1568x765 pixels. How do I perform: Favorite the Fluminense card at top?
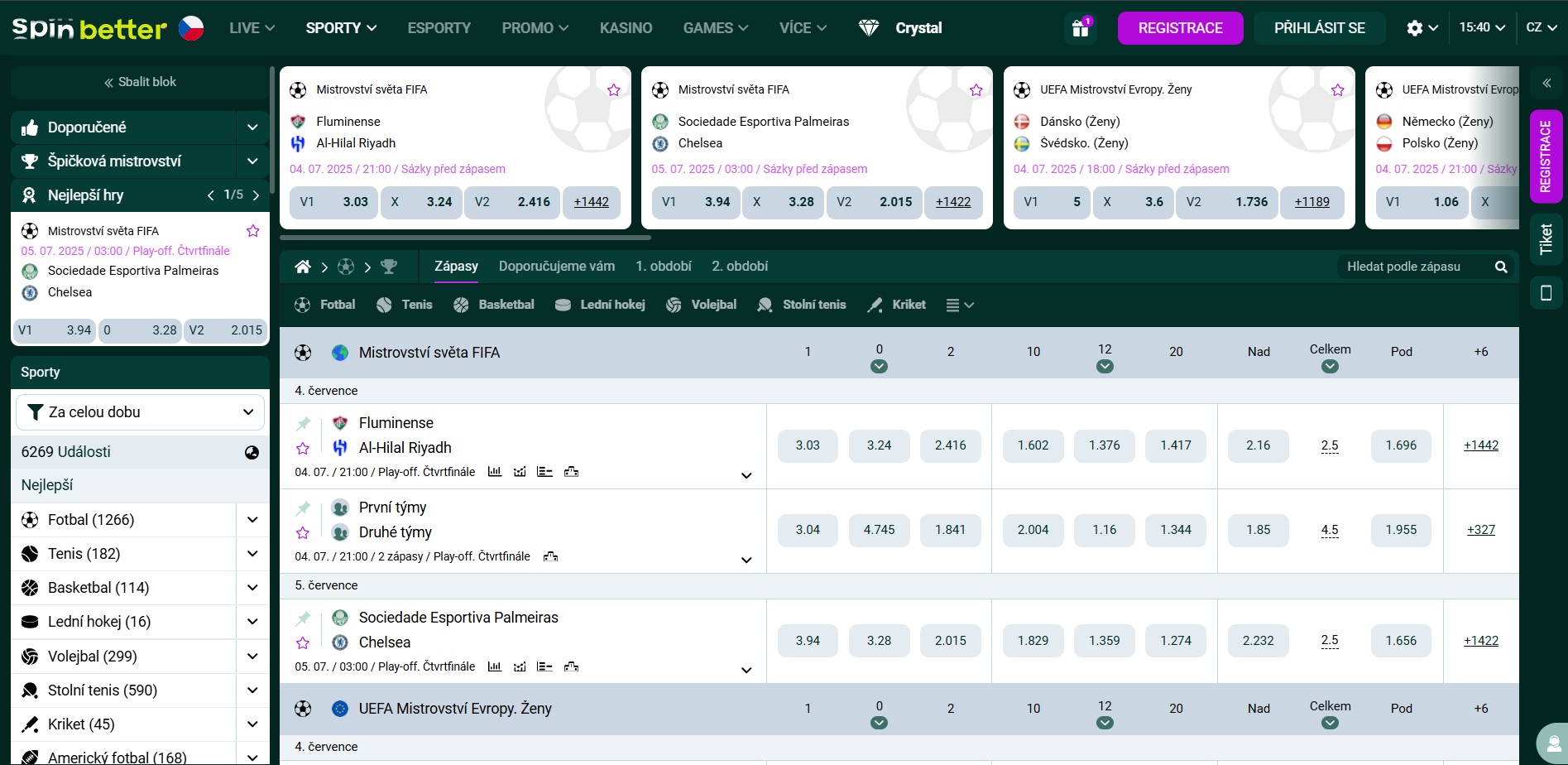point(613,89)
